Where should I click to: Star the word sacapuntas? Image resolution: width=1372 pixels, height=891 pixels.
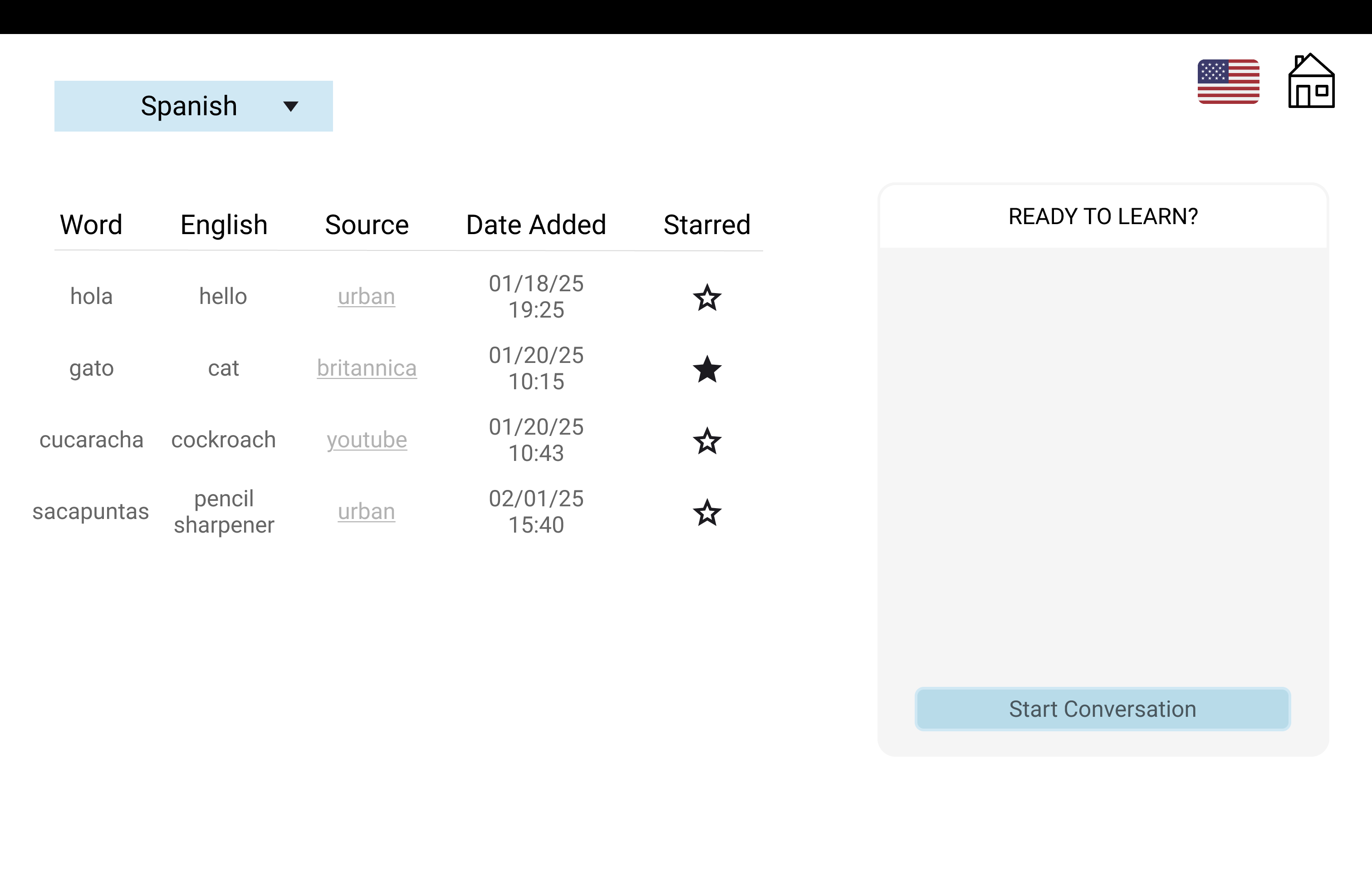coord(707,512)
